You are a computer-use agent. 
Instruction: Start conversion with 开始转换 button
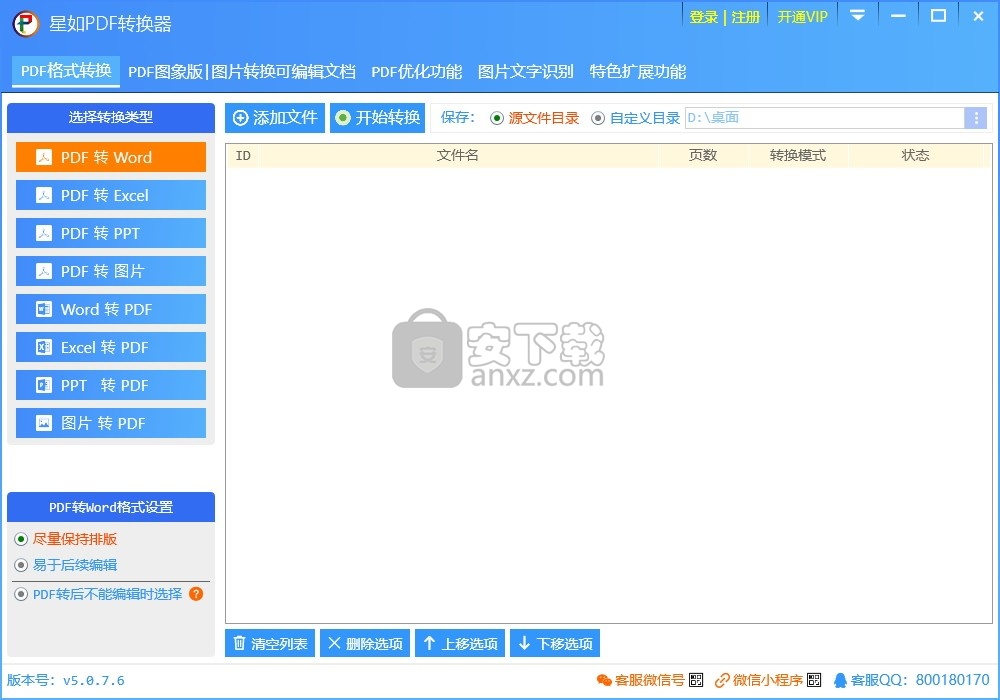coord(378,118)
